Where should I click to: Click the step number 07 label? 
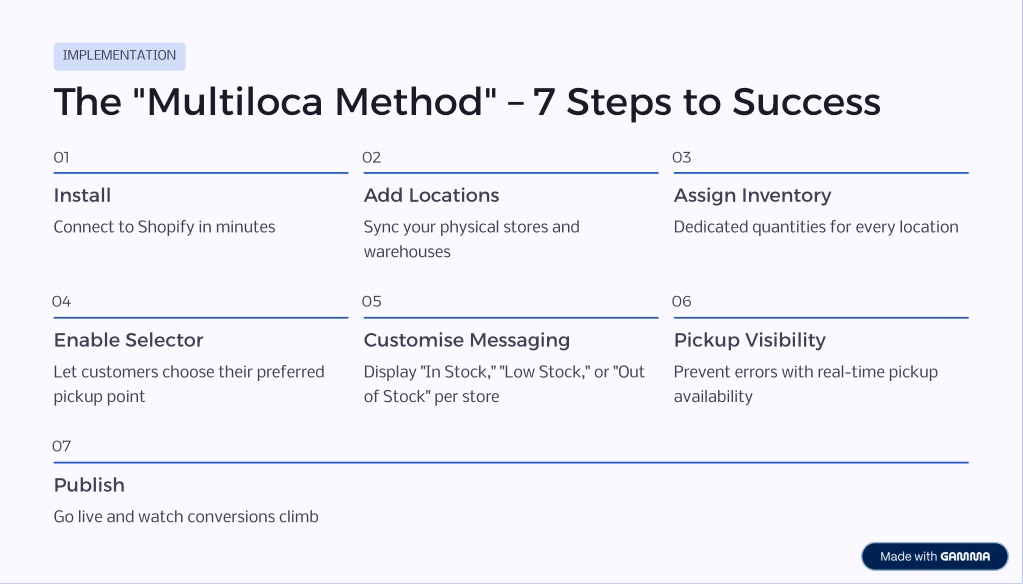[x=62, y=446]
